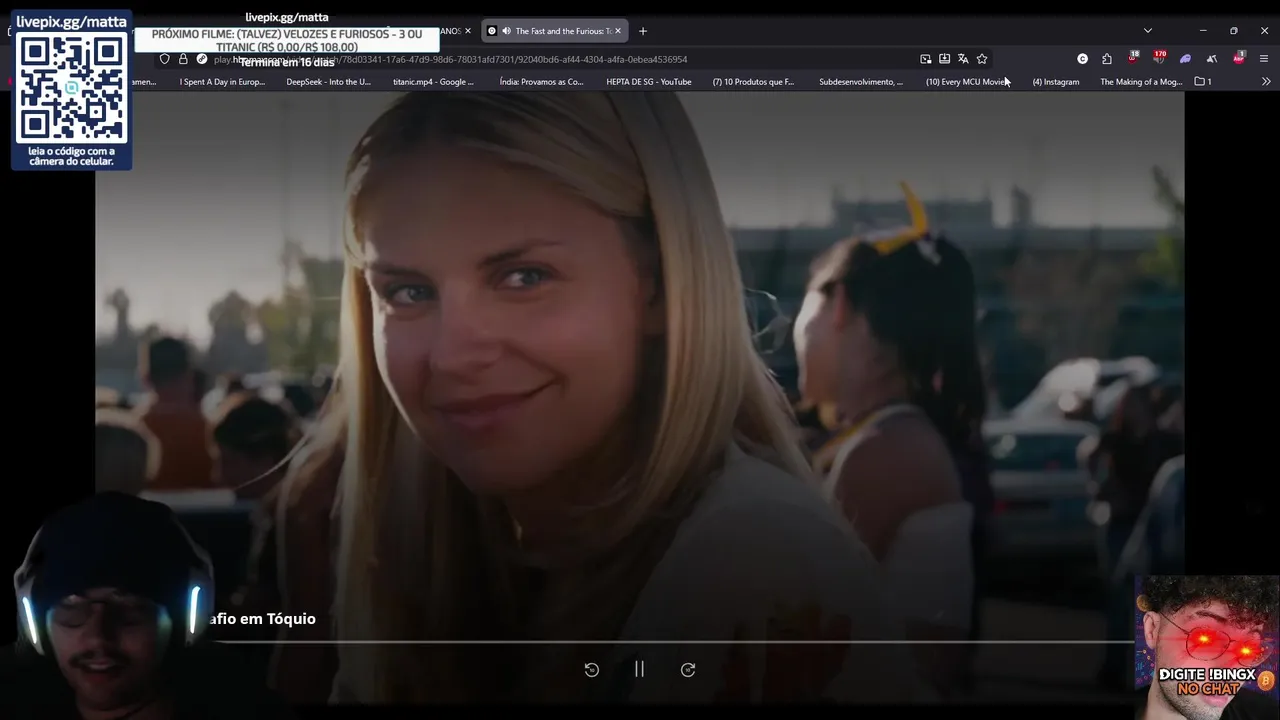1280x720 pixels.
Task: Open bookmark Índia: Provamos as Co...
Action: 541,82
